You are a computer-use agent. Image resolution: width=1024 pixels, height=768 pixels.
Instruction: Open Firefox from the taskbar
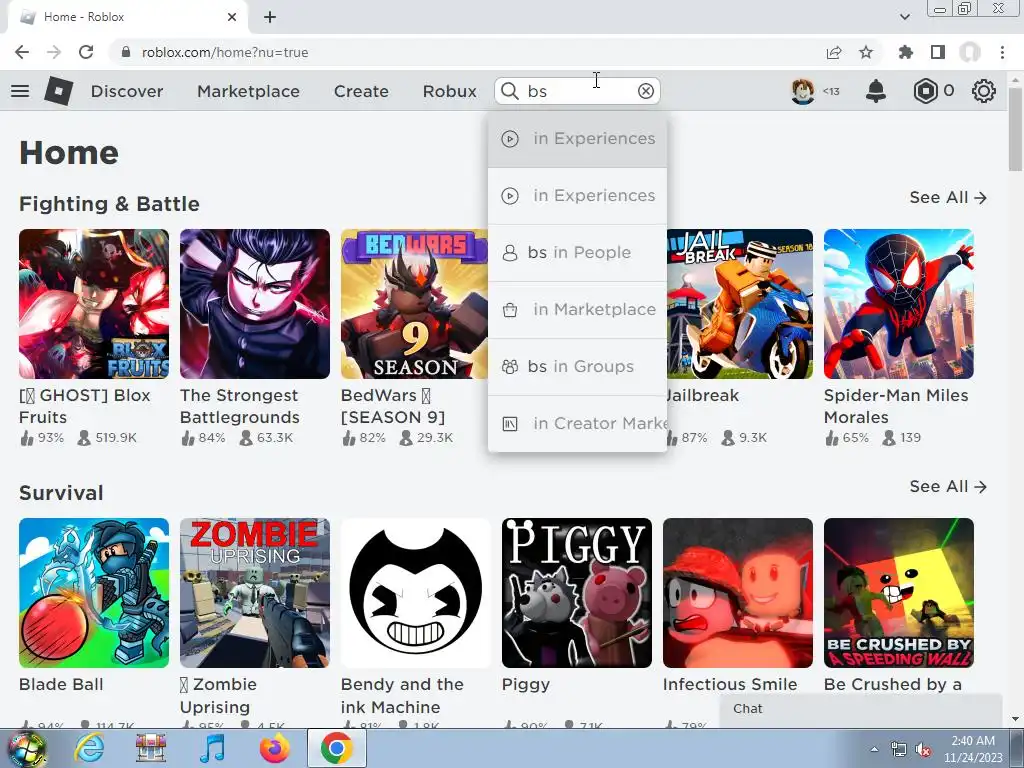point(274,748)
